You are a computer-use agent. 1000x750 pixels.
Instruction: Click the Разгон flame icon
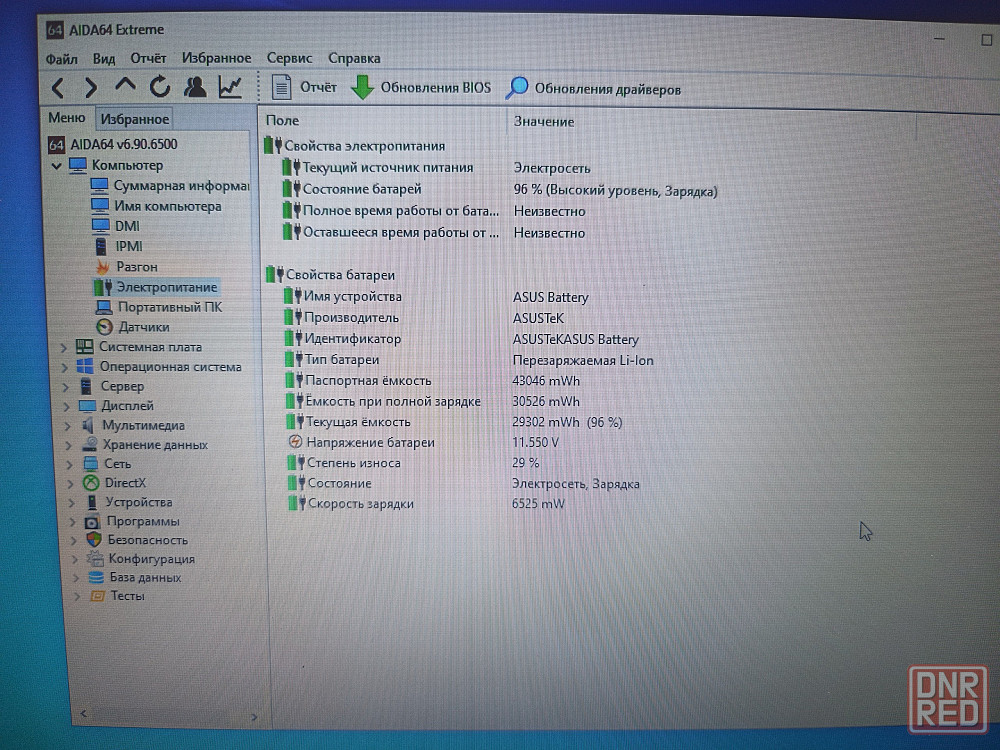(102, 267)
